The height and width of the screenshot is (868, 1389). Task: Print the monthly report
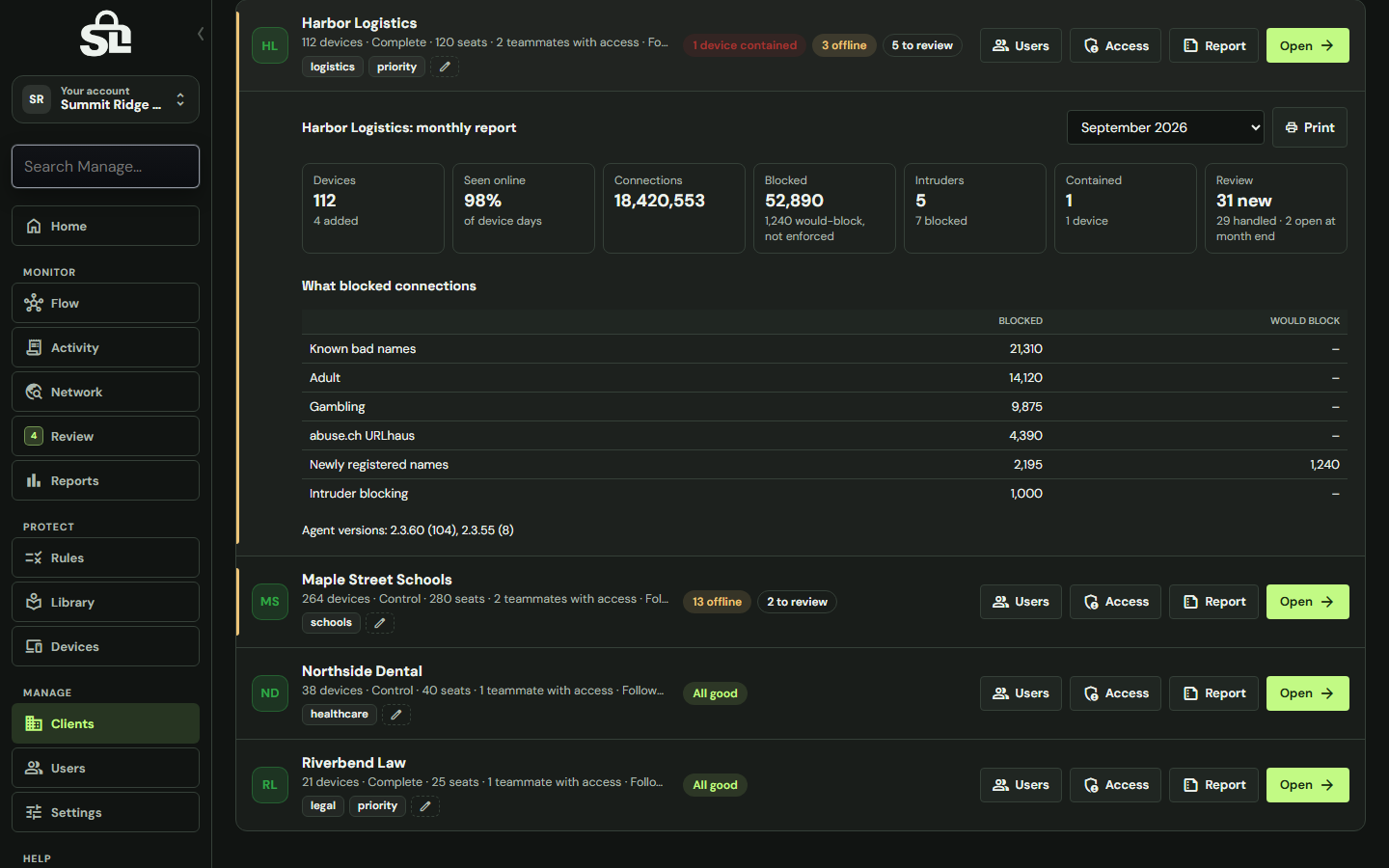1309,127
